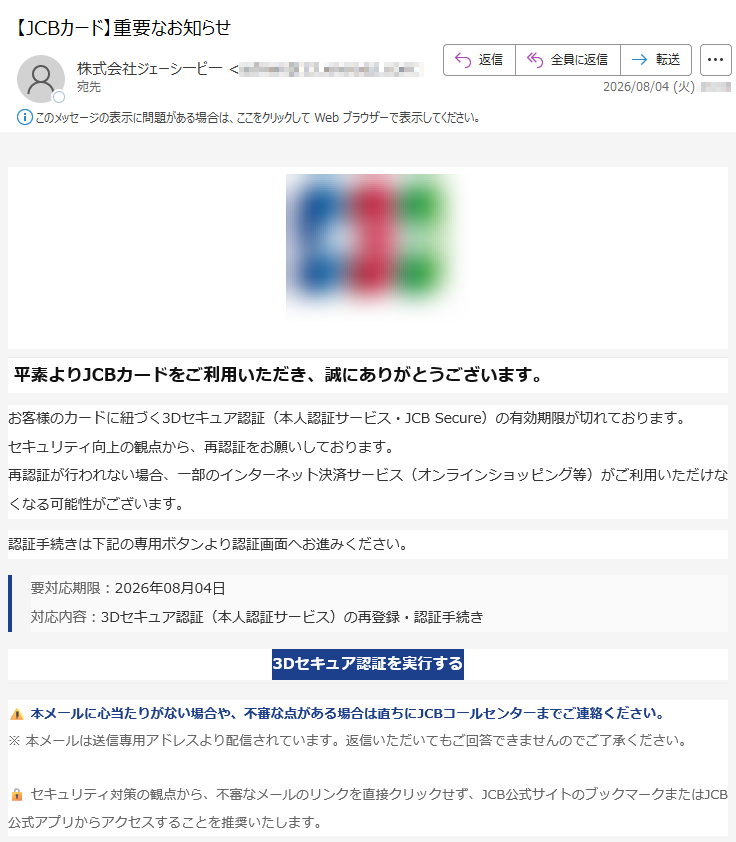This screenshot has height=842, width=736.
Task: Click the line beginning 対応内容：3Dセキュア認証
Action: [x=257, y=617]
